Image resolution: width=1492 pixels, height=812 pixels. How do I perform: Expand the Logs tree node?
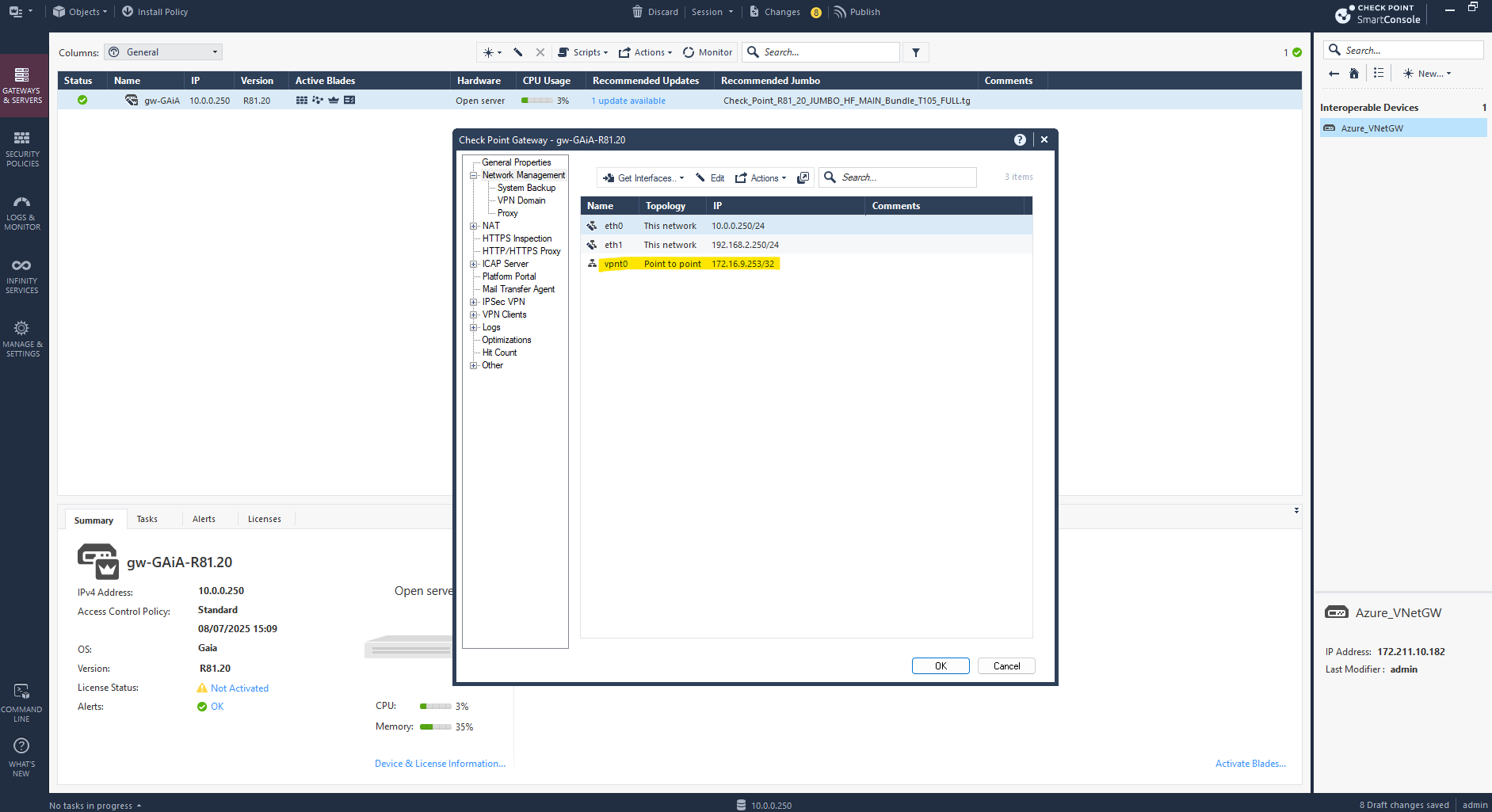pyautogui.click(x=474, y=327)
